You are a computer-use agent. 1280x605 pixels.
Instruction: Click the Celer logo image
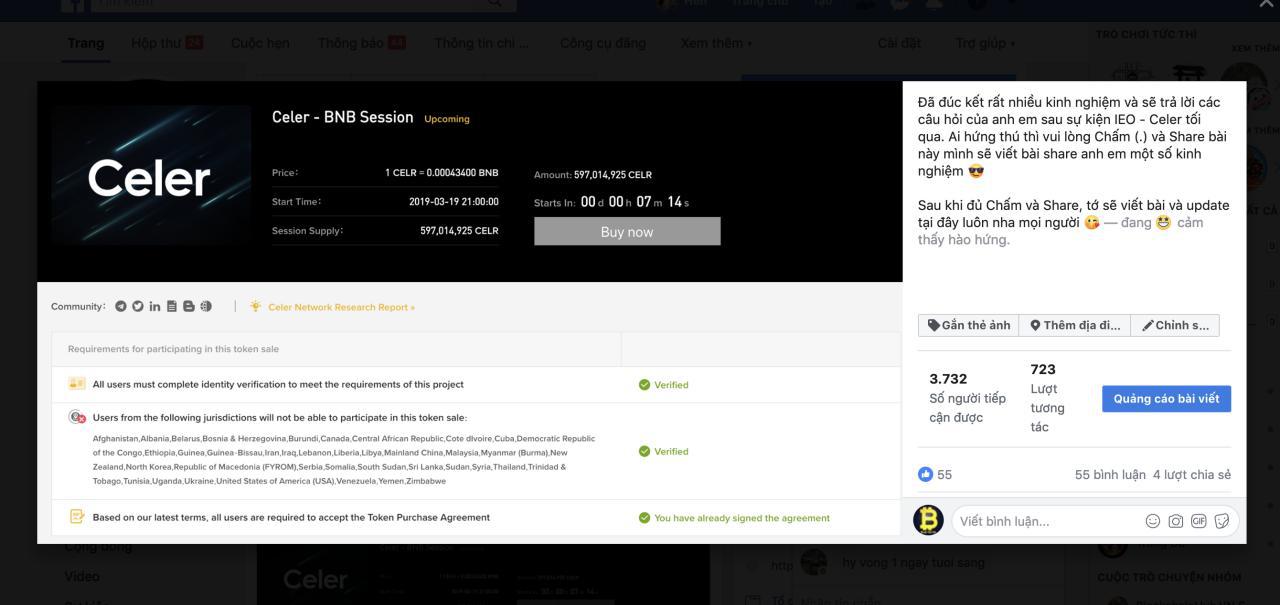click(150, 177)
